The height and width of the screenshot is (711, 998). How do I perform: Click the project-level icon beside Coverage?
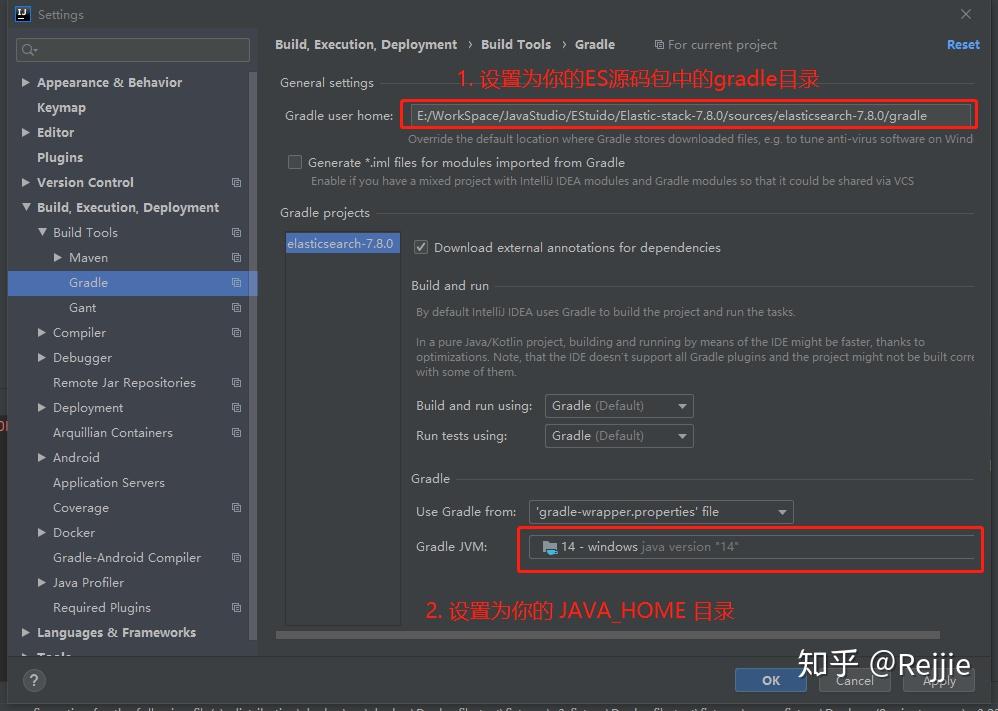236,508
